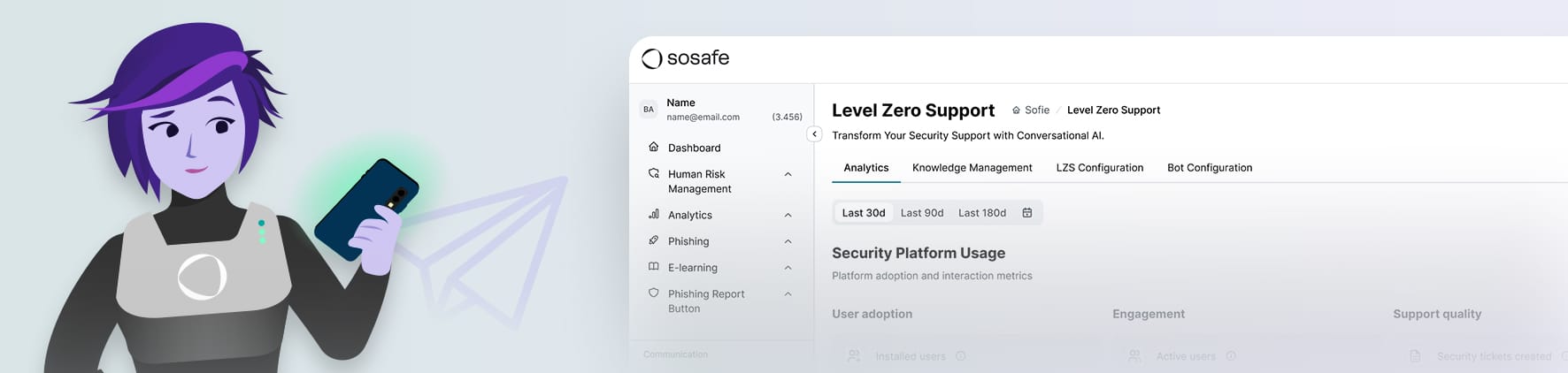Click the Human Risk Management icon

pos(653,173)
